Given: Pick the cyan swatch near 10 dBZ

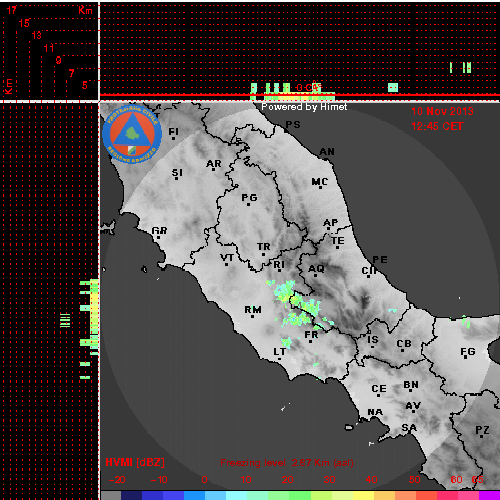Looking at the screenshot, I should click(236, 495).
